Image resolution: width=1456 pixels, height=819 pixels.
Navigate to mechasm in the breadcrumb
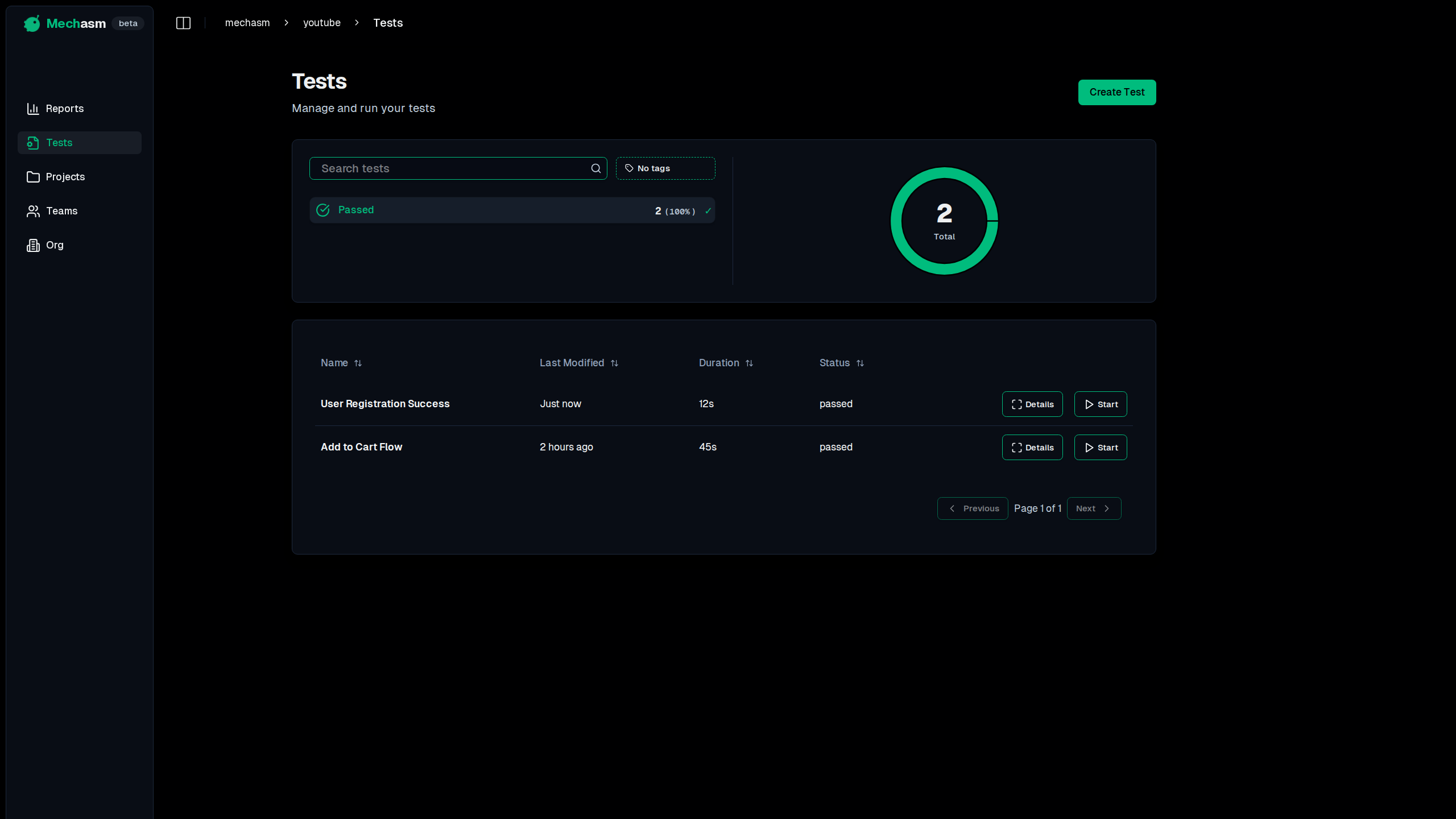coord(247,23)
